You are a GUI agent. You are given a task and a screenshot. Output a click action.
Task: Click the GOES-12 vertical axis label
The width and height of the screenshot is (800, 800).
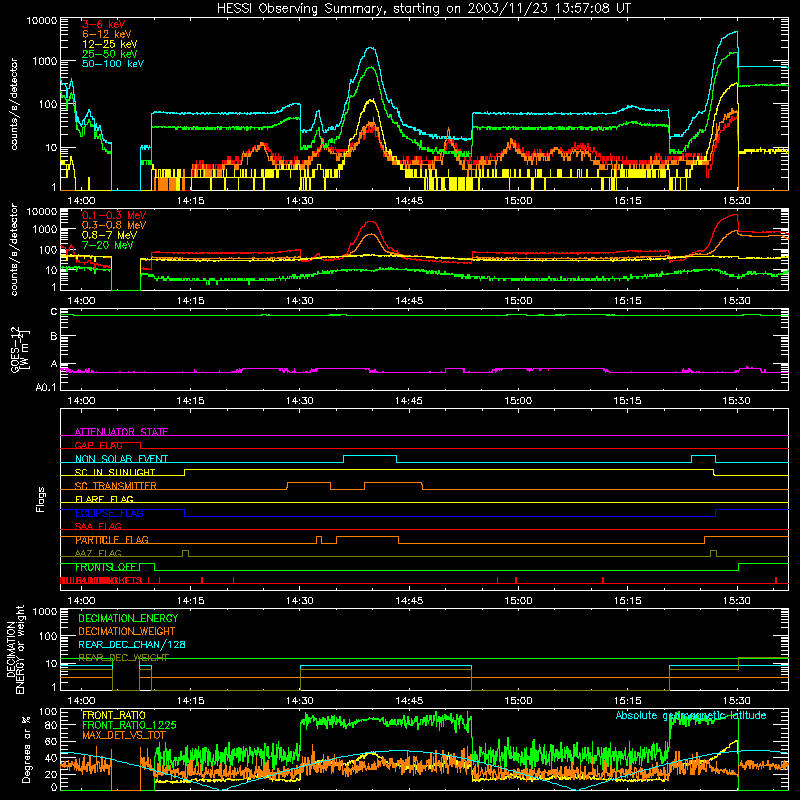[x=19, y=349]
